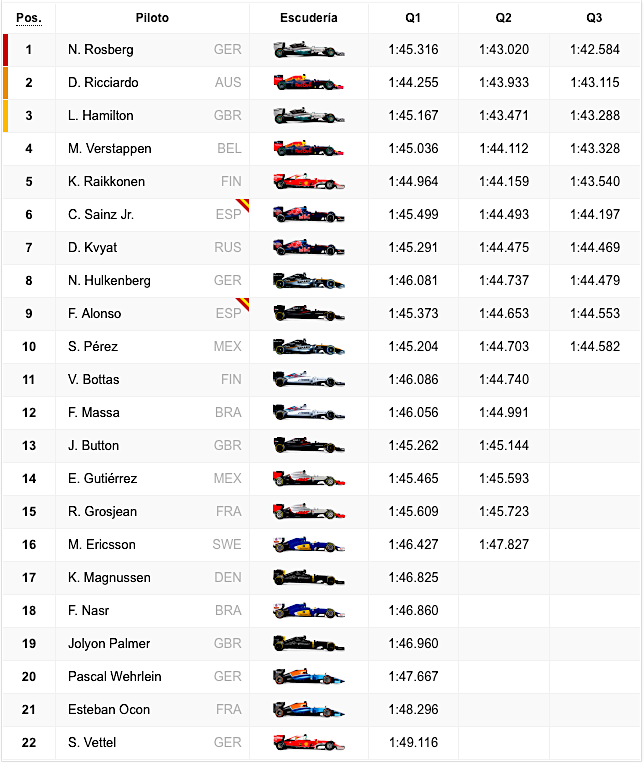Viewport: 644px width, 763px height.
Task: Select the Q3 column header
Action: (594, 18)
